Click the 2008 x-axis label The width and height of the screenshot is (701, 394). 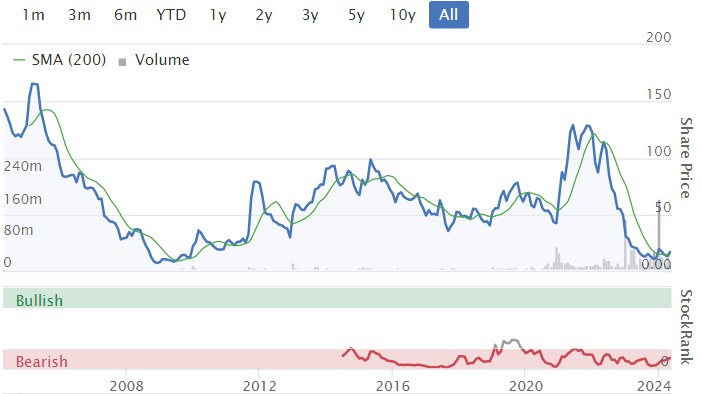(x=127, y=386)
